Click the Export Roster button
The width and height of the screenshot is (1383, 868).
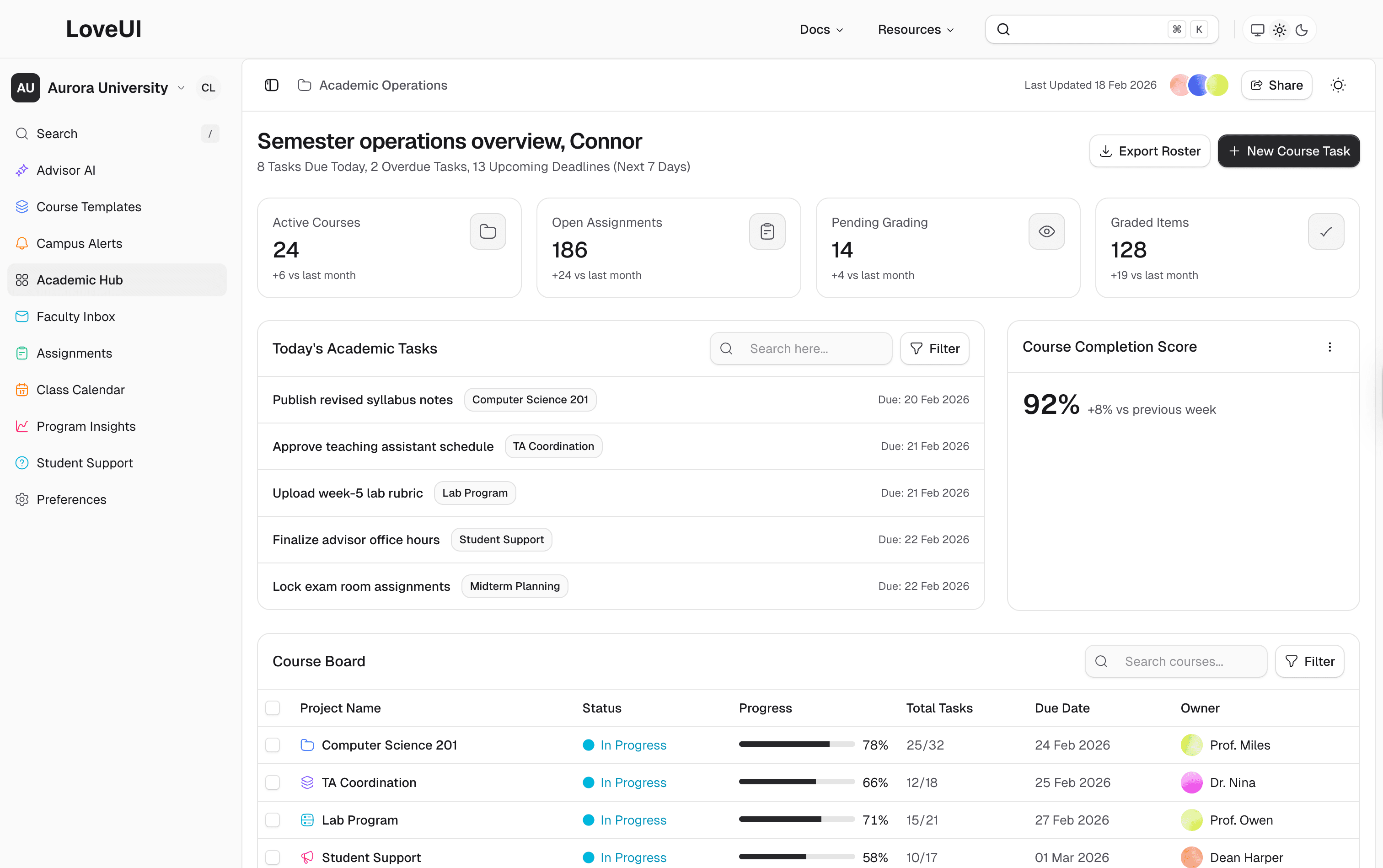pyautogui.click(x=1149, y=151)
